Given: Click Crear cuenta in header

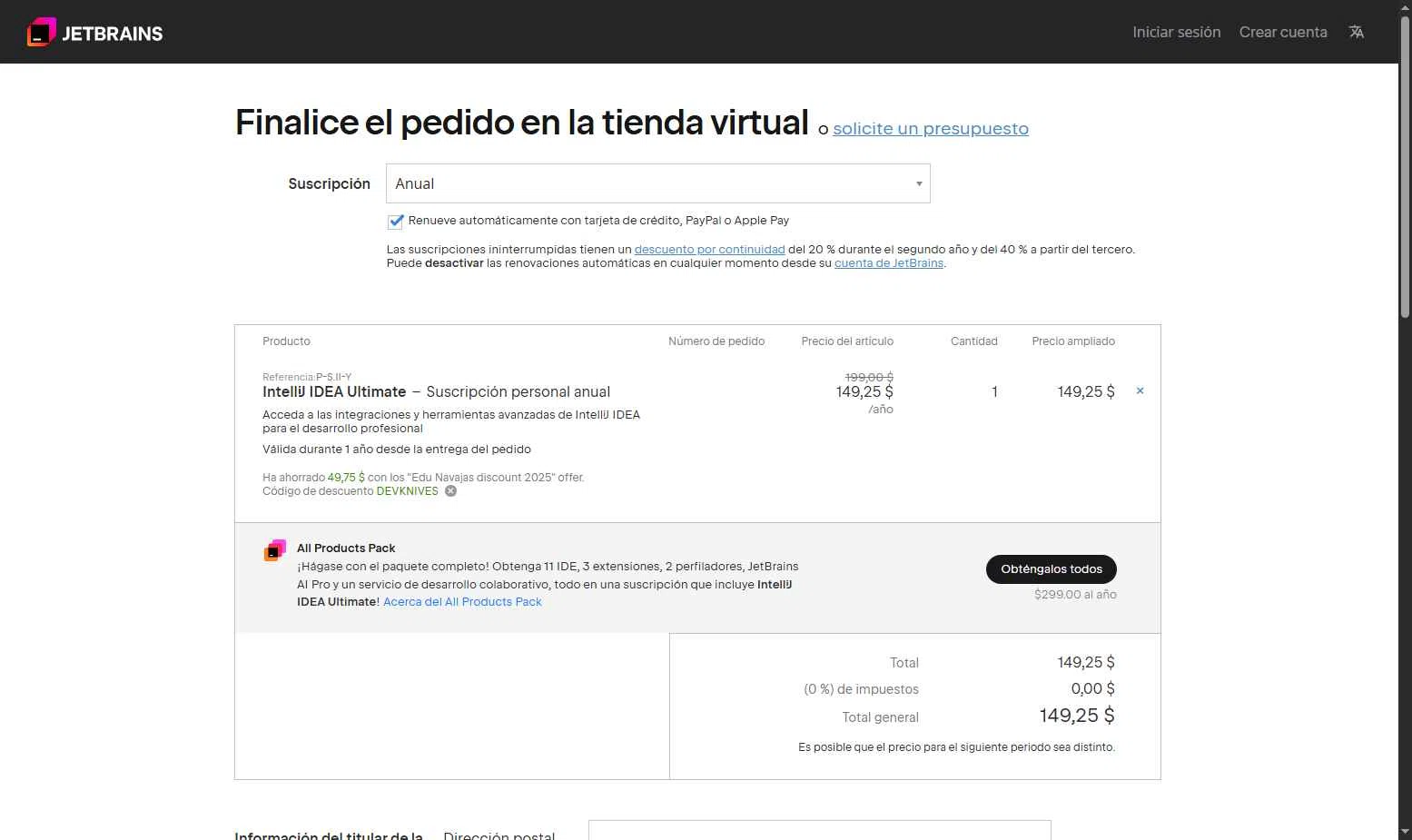Looking at the screenshot, I should pyautogui.click(x=1283, y=32).
